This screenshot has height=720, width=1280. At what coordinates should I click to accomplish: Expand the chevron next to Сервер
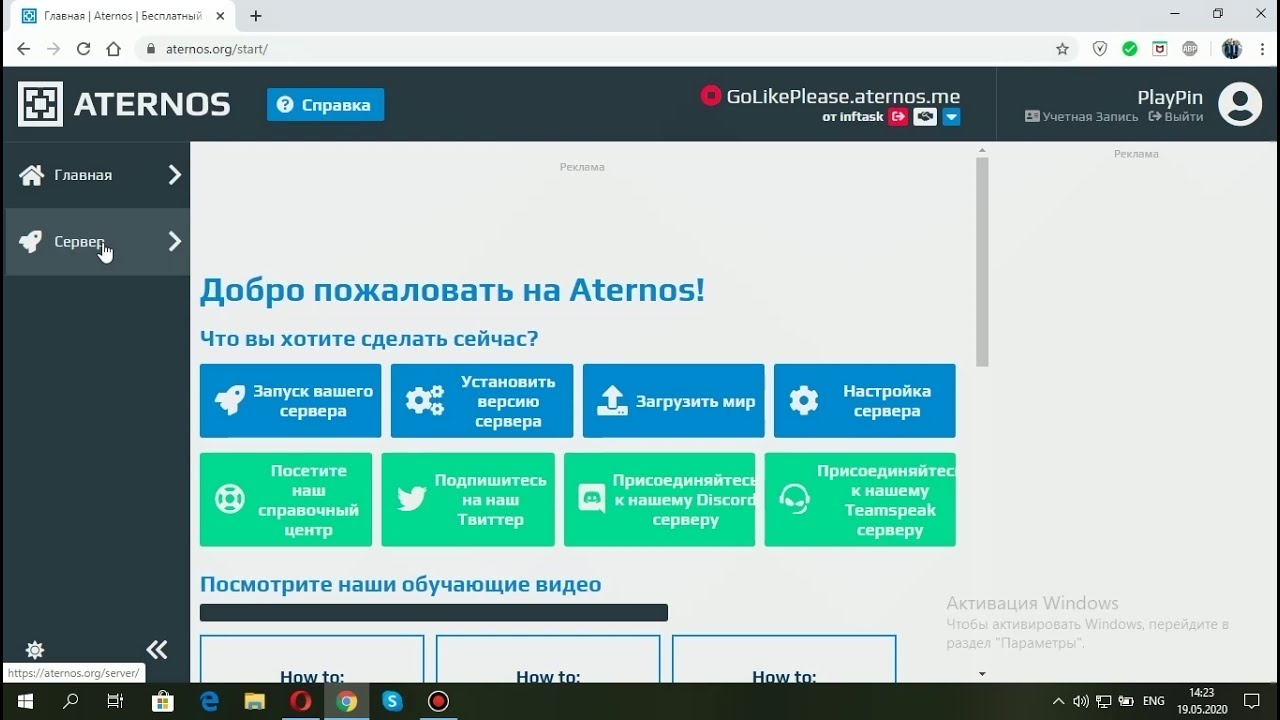click(x=175, y=241)
